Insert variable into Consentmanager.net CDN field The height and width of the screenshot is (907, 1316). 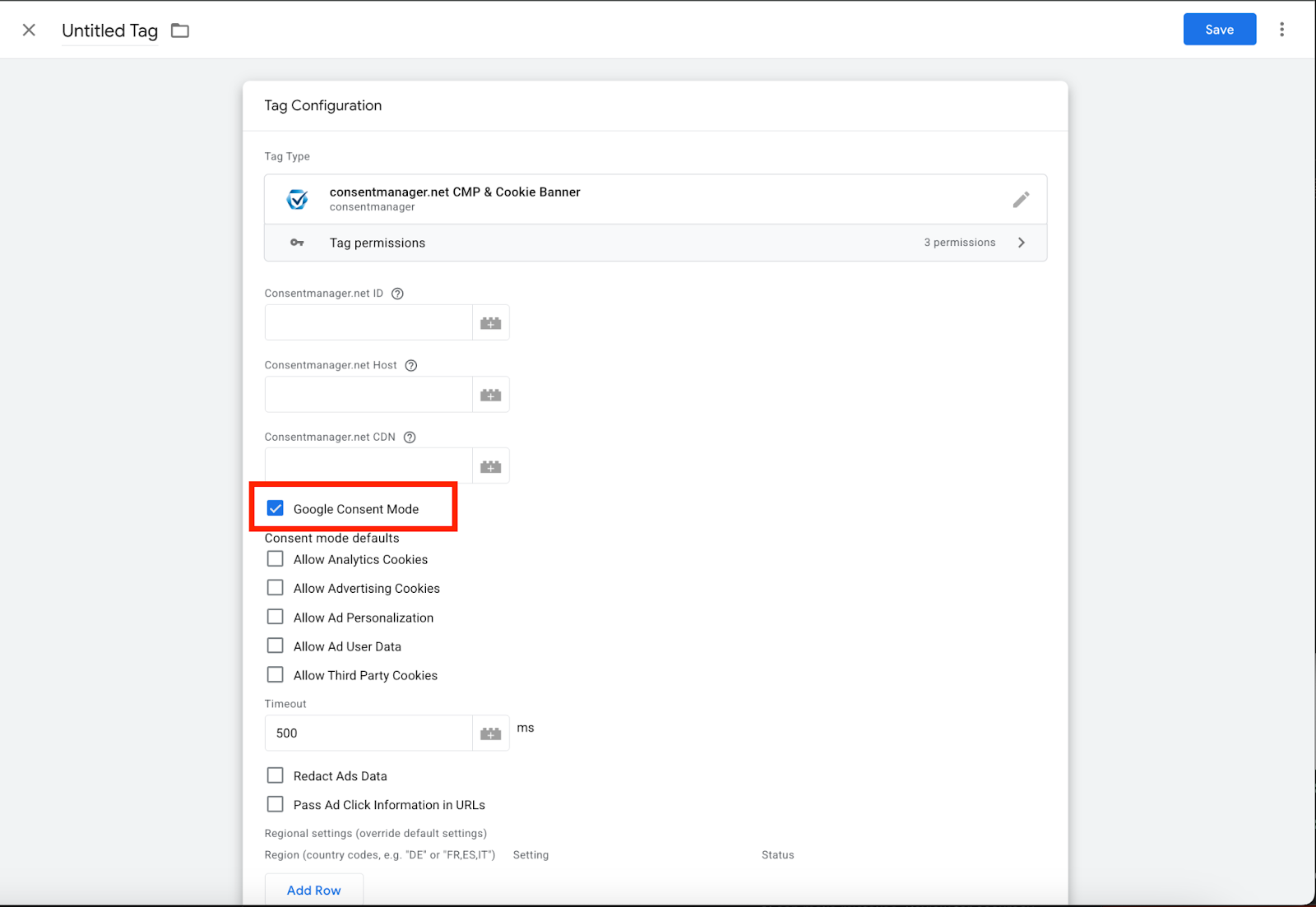(491, 466)
